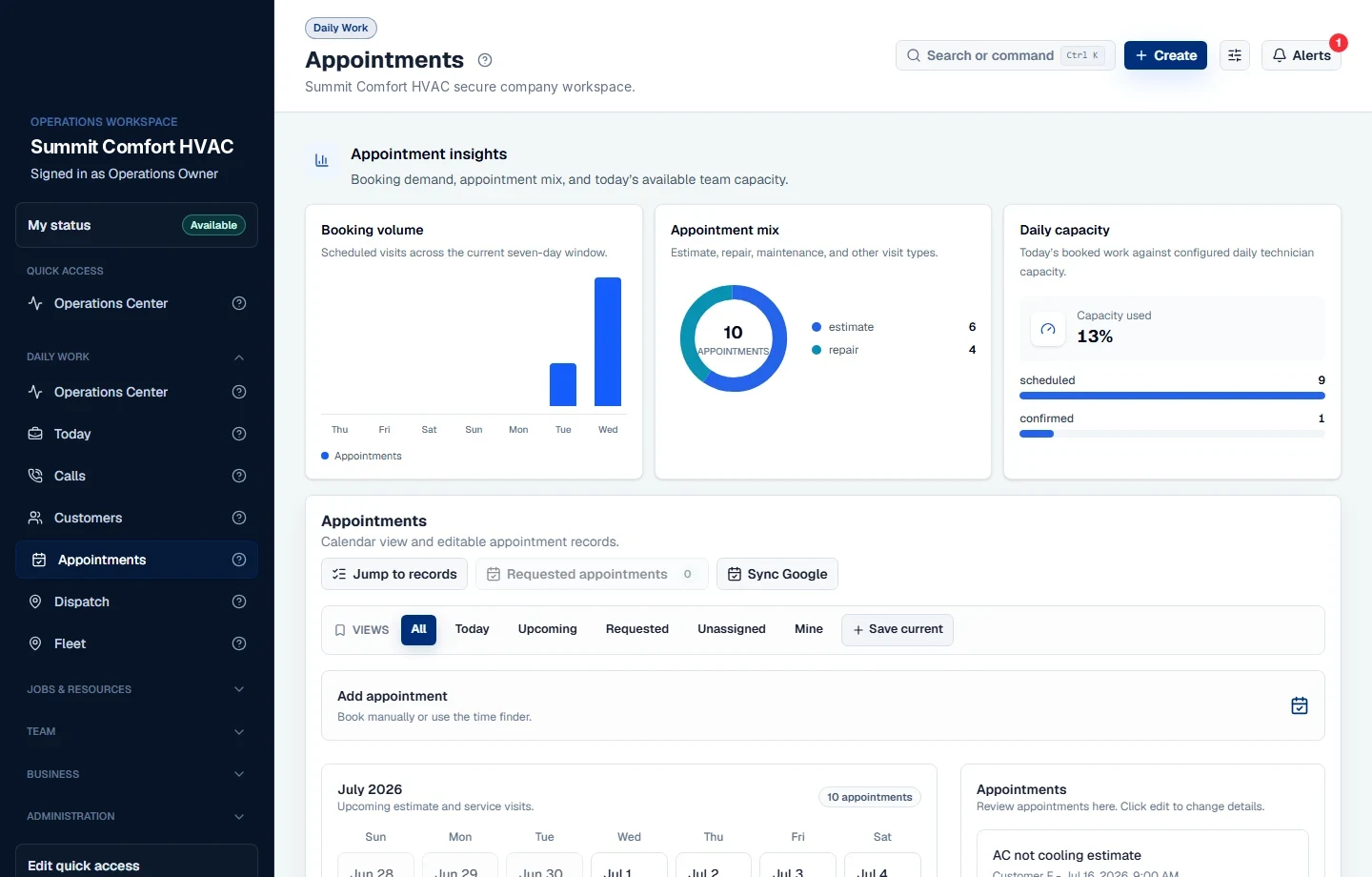
Task: Select the All view tab
Action: coord(418,629)
